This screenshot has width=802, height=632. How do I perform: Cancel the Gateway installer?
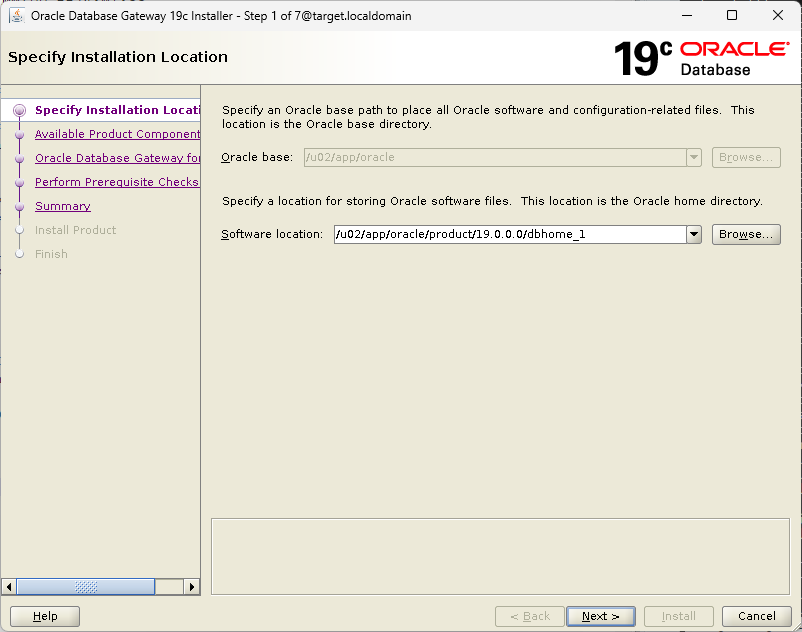tap(756, 616)
